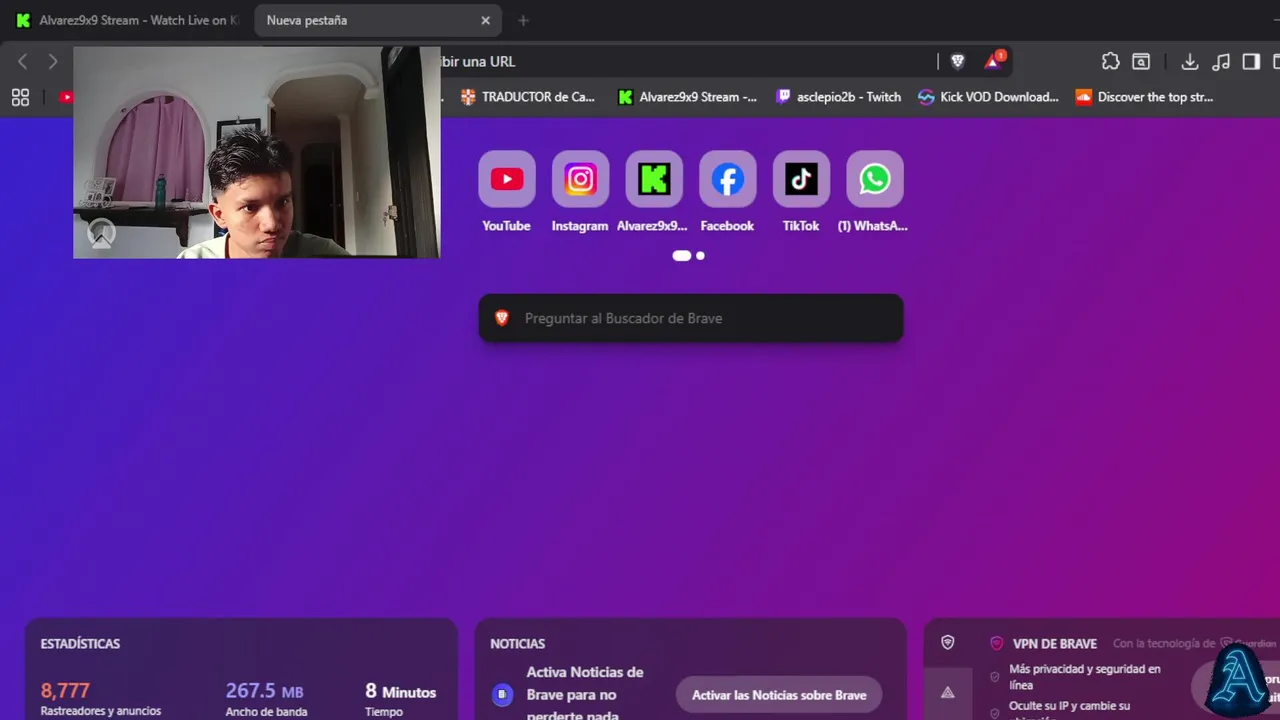
Task: Open the WhatsApp shortcut tile
Action: (x=875, y=179)
